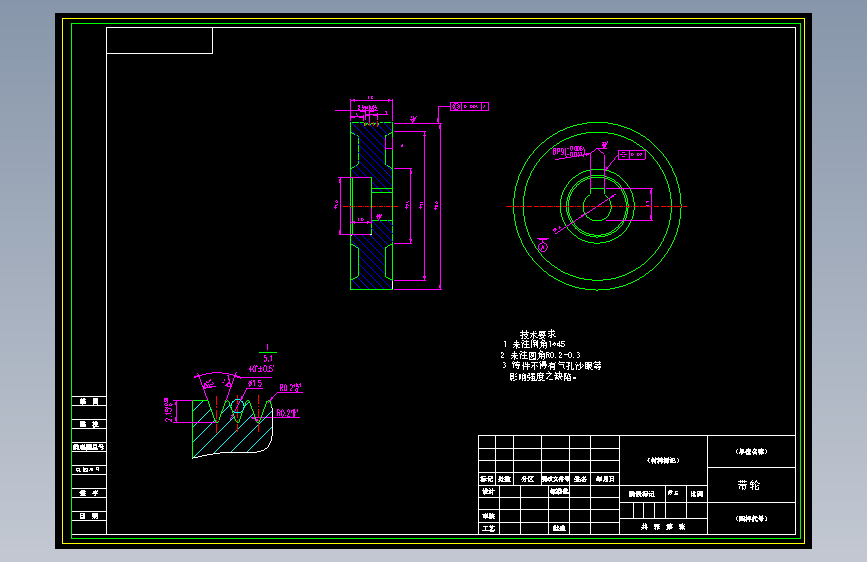Select the symmetry tolerance frame beside the keyway
The width and height of the screenshot is (867, 562).
pos(631,155)
